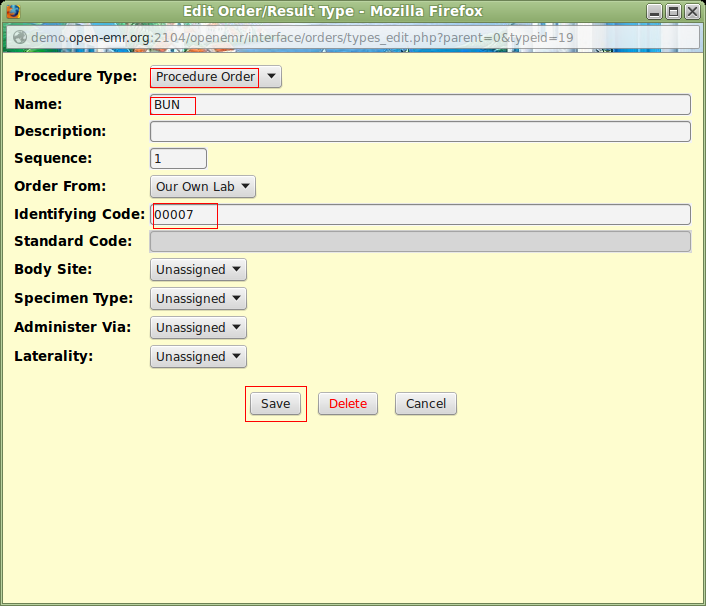Click into the empty Description field
The height and width of the screenshot is (609, 706).
coord(420,132)
